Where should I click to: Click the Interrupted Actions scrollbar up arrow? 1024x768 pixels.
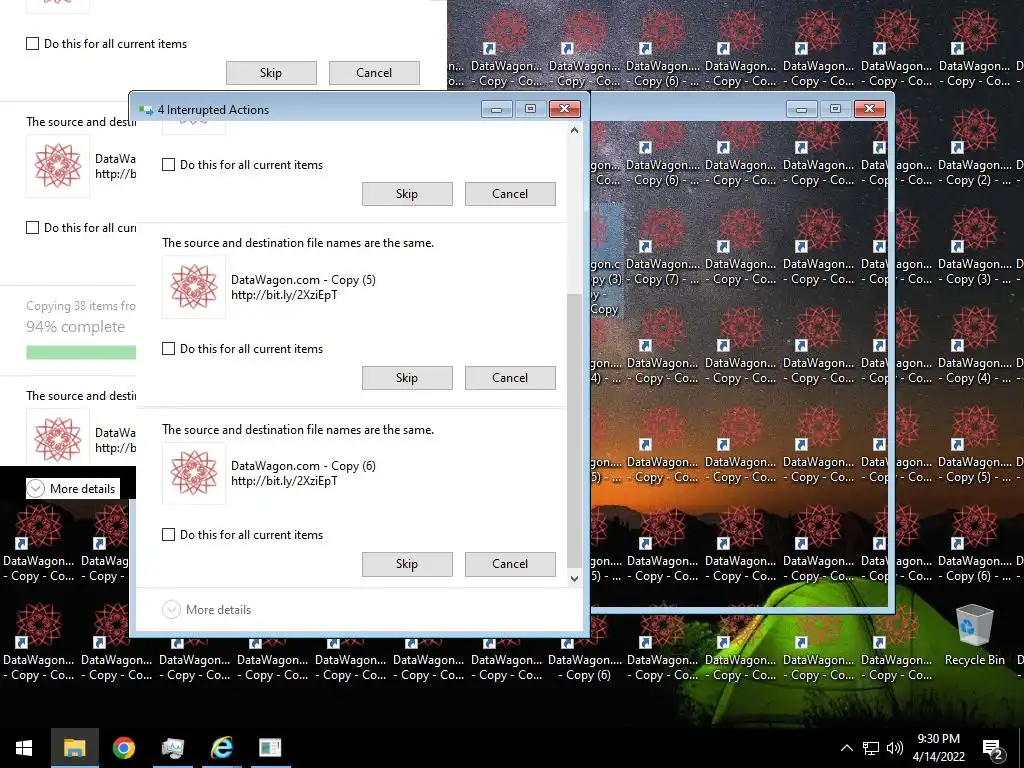[574, 131]
